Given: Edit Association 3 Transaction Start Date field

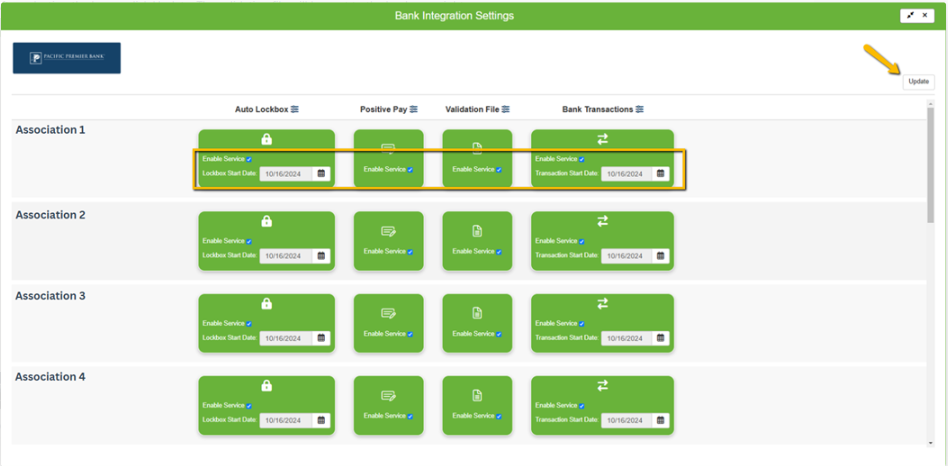Looking at the screenshot, I should click(626, 338).
